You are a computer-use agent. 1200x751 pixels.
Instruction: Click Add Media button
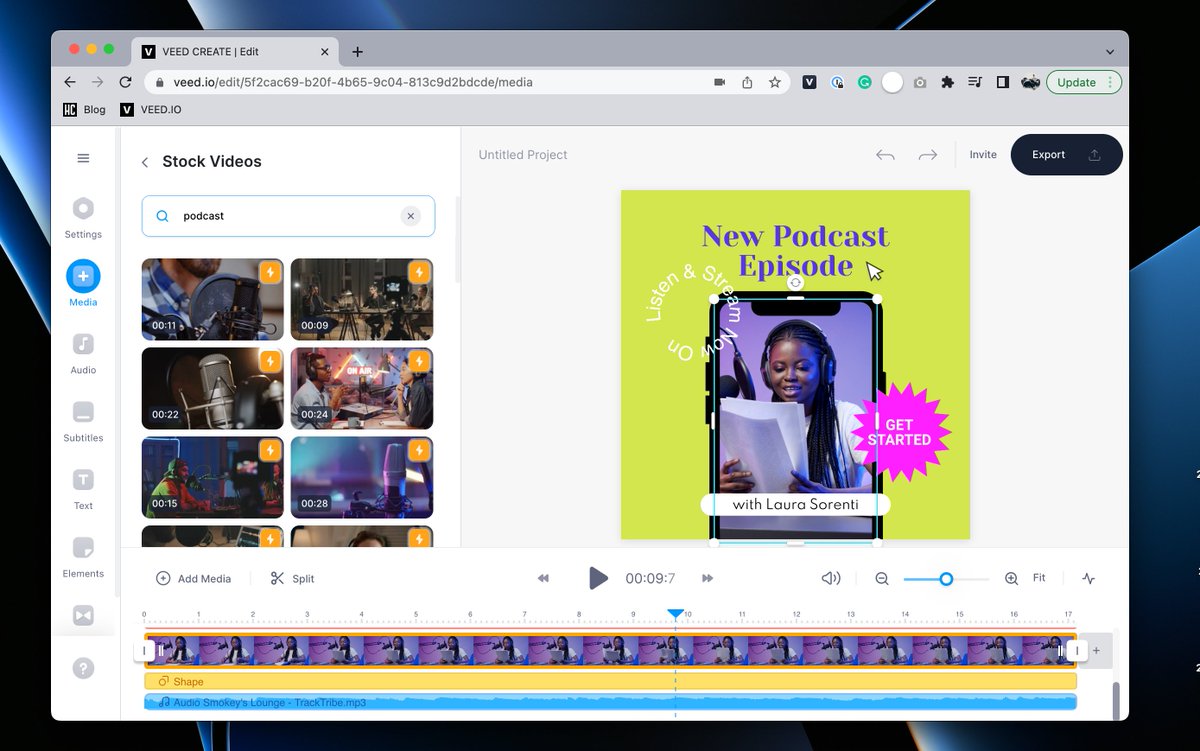[193, 578]
